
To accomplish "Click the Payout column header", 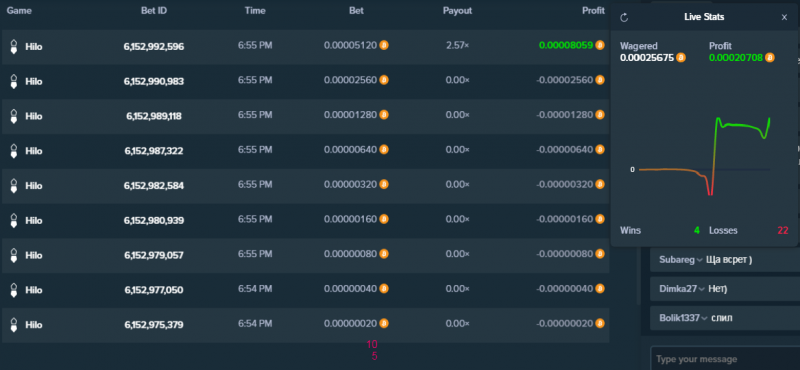I will (457, 10).
